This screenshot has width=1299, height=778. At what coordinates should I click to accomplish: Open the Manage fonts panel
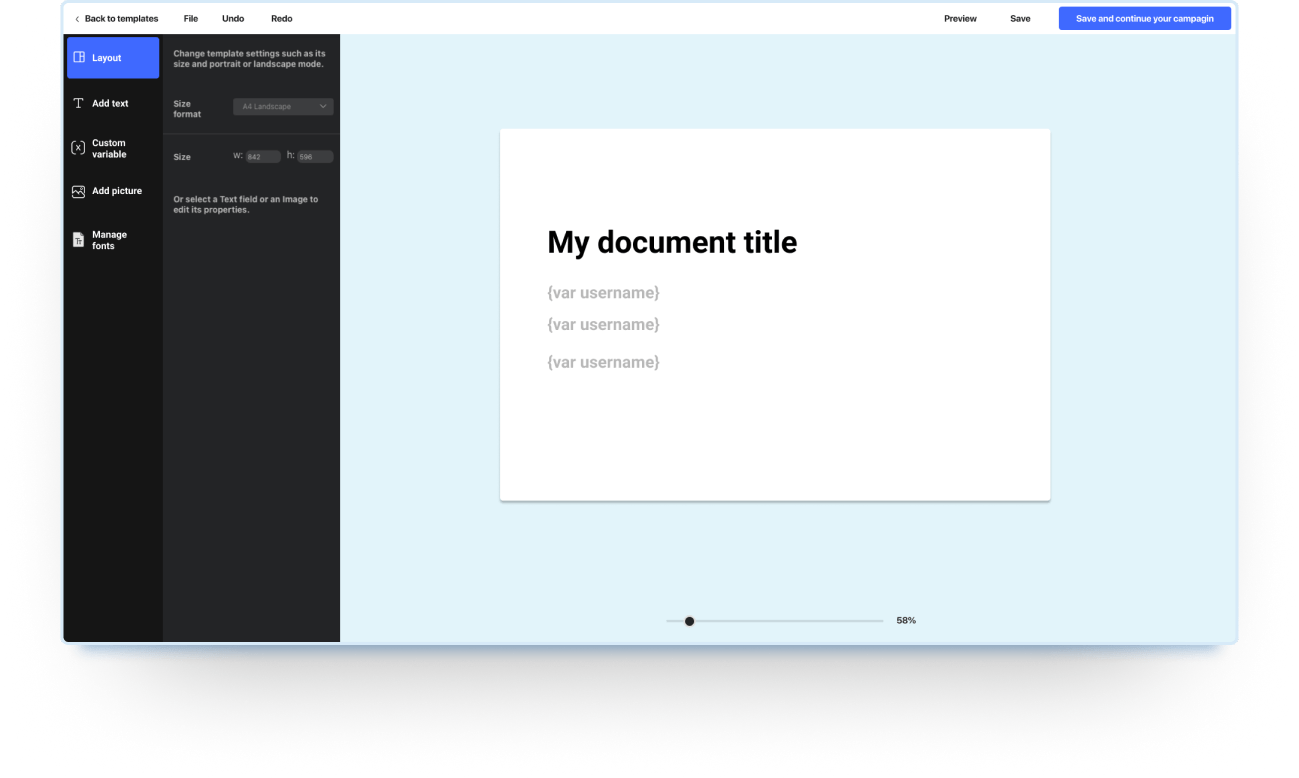(108, 240)
